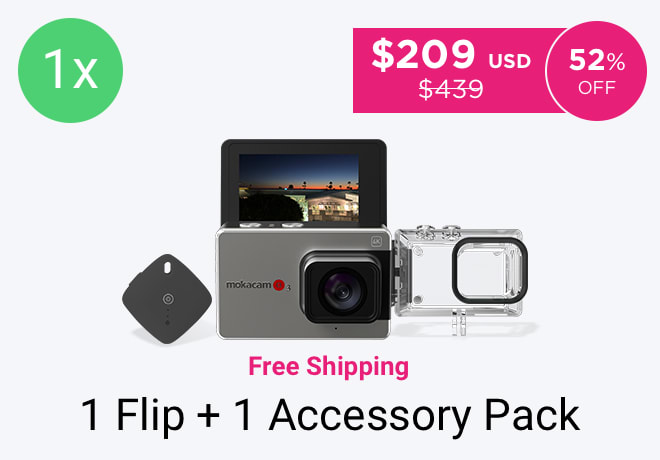Click the Free Shipping text
Image resolution: width=660 pixels, height=460 pixels.
point(328,367)
